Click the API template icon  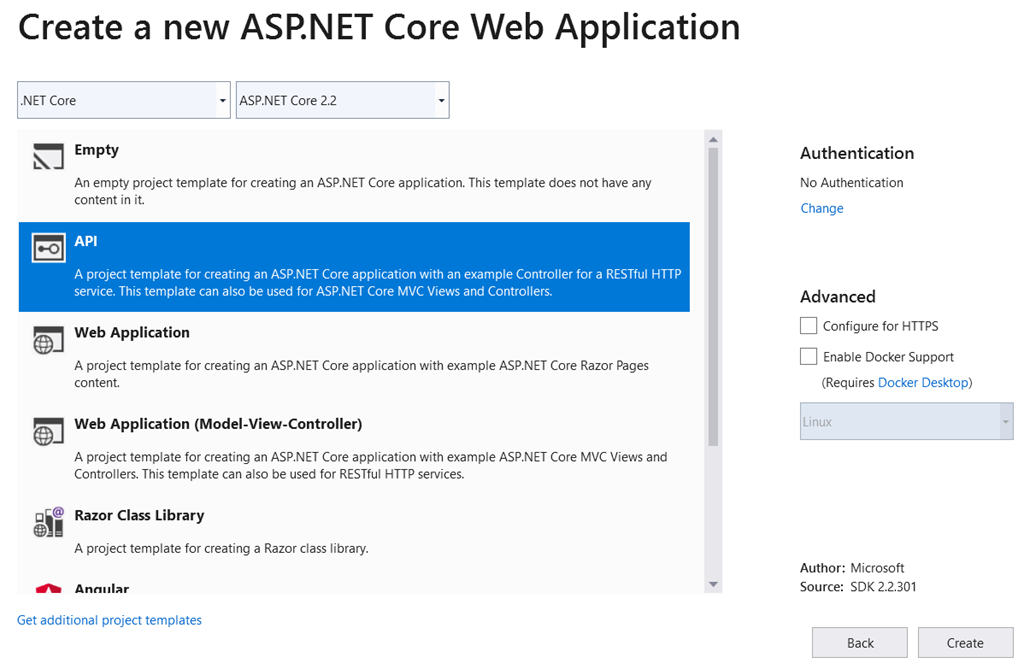pyautogui.click(x=48, y=247)
